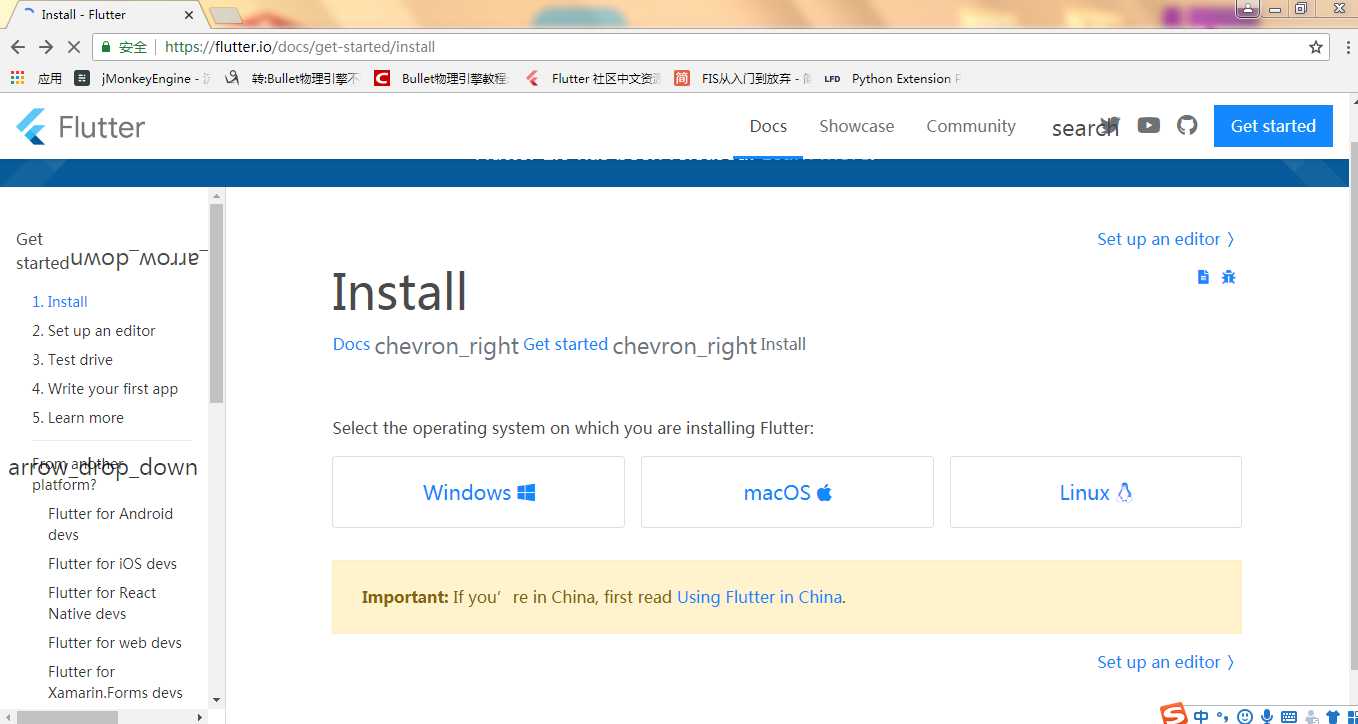
Task: Open the Python Extension bookmark
Action: click(892, 78)
